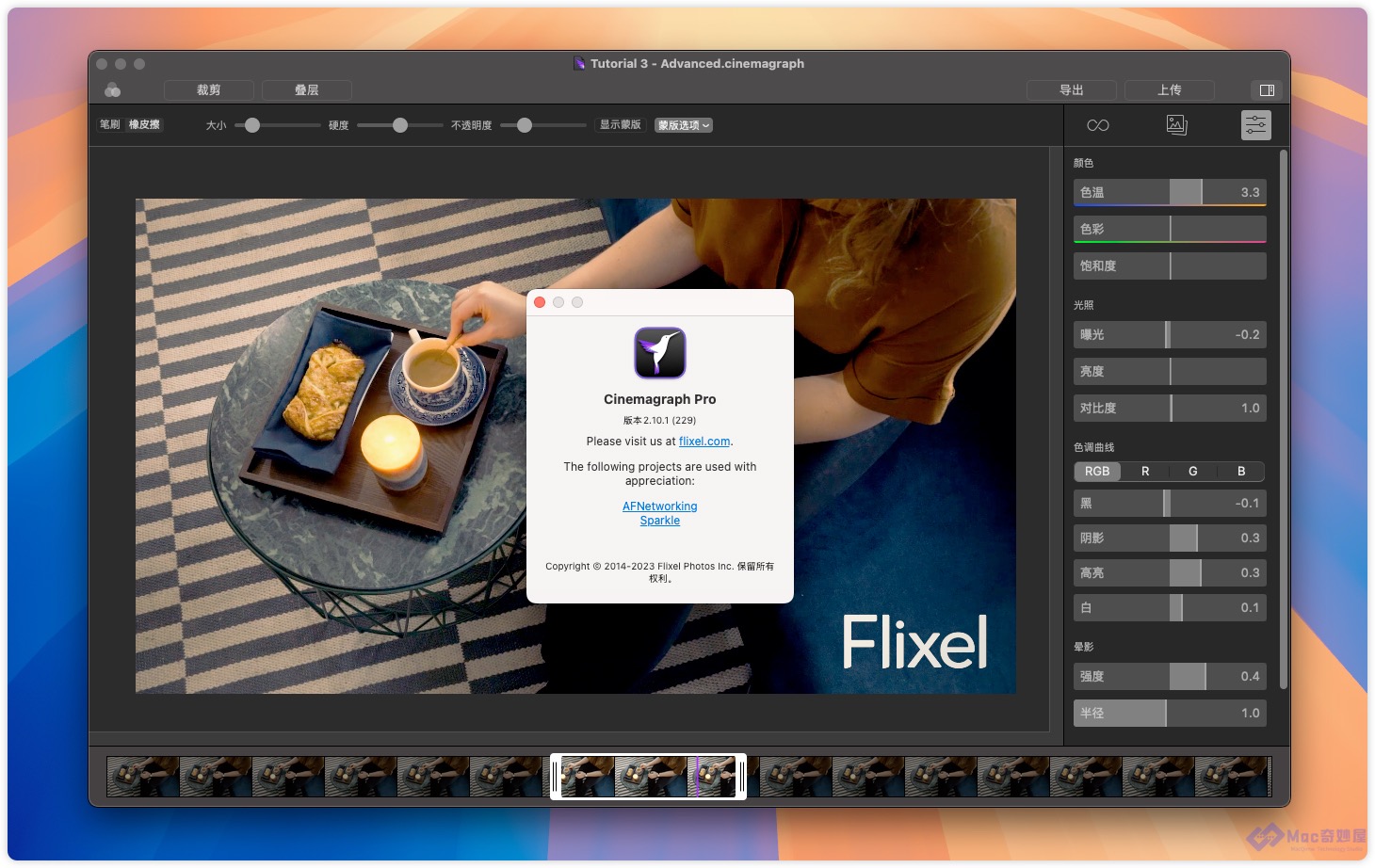Click the 高亮 highlights slider
Image resolution: width=1375 pixels, height=868 pixels.
point(1170,572)
